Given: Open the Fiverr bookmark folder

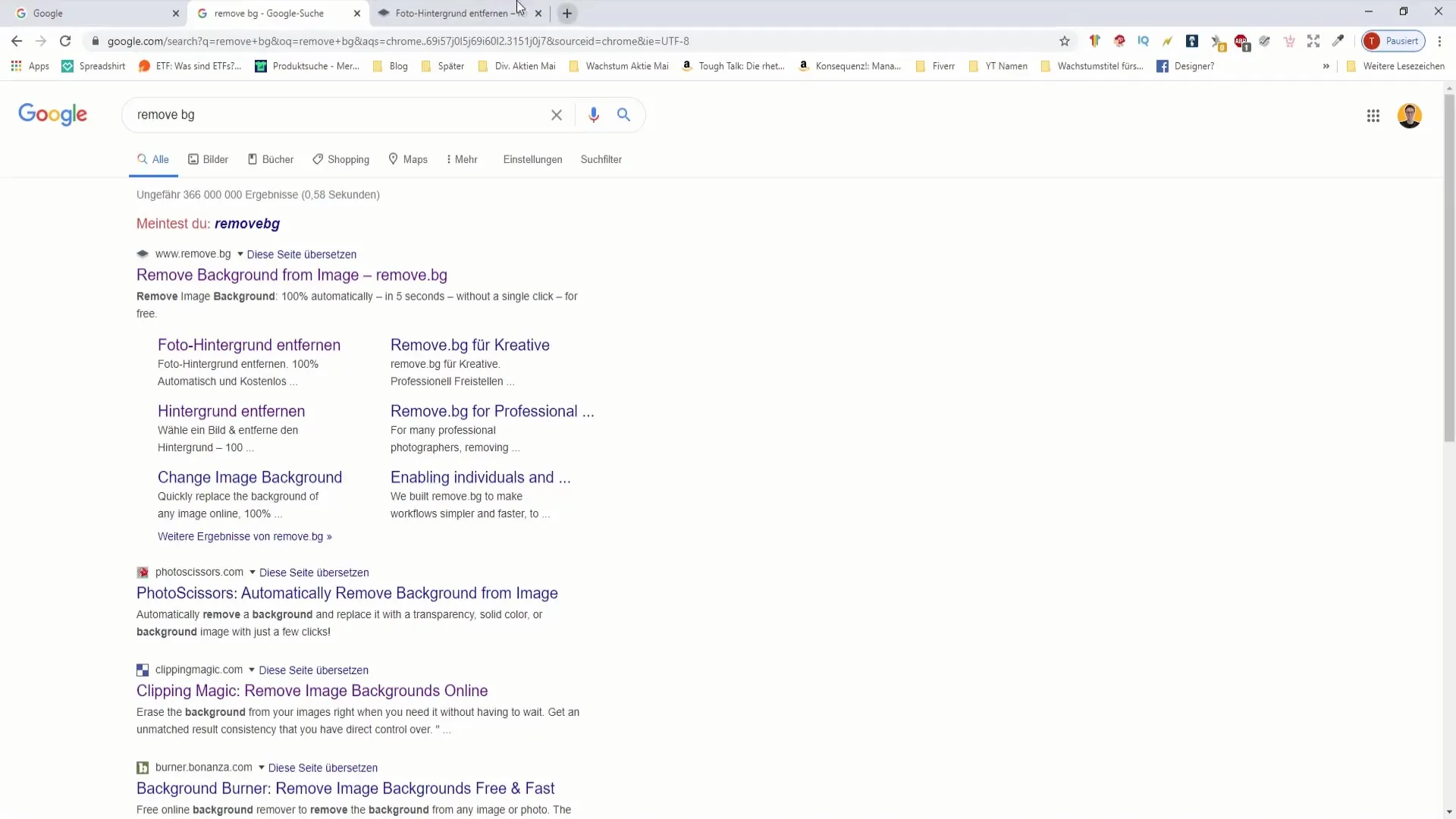Looking at the screenshot, I should tap(935, 66).
